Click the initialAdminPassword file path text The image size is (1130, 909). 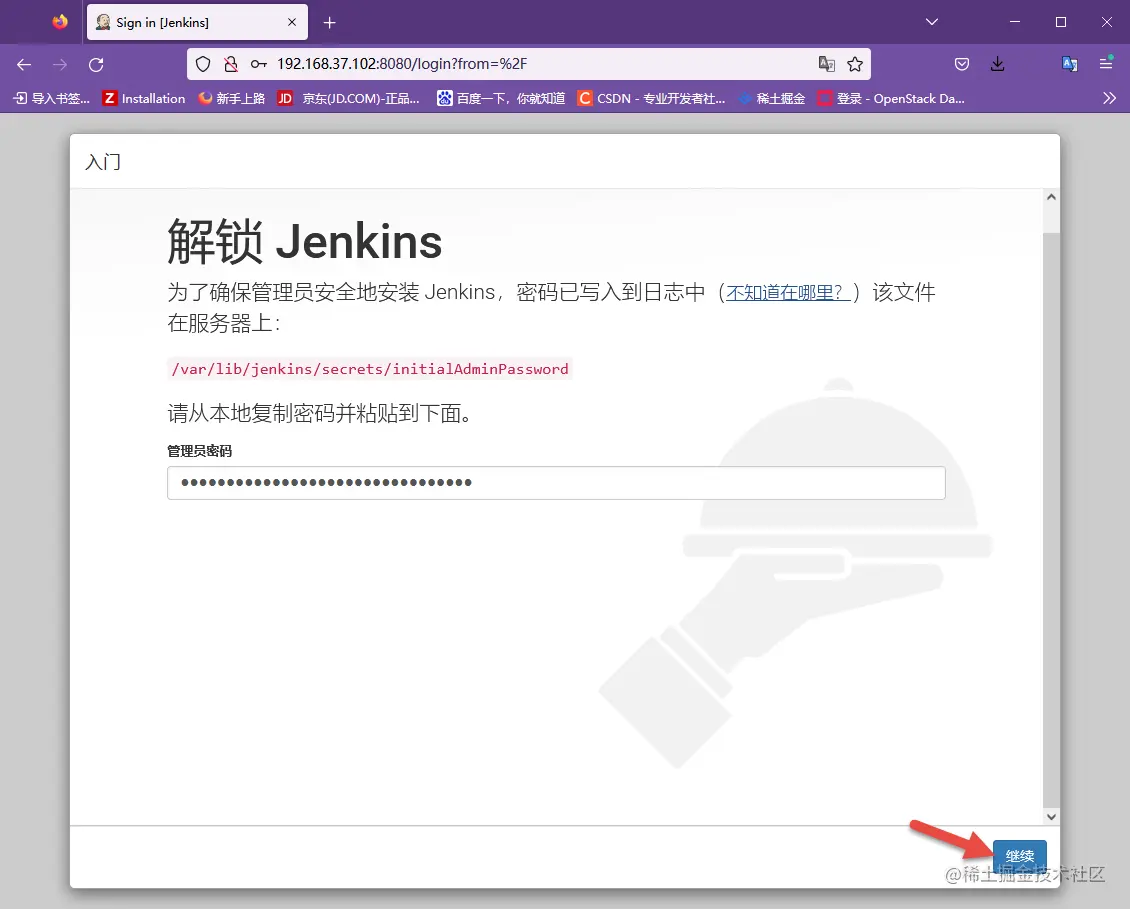370,369
